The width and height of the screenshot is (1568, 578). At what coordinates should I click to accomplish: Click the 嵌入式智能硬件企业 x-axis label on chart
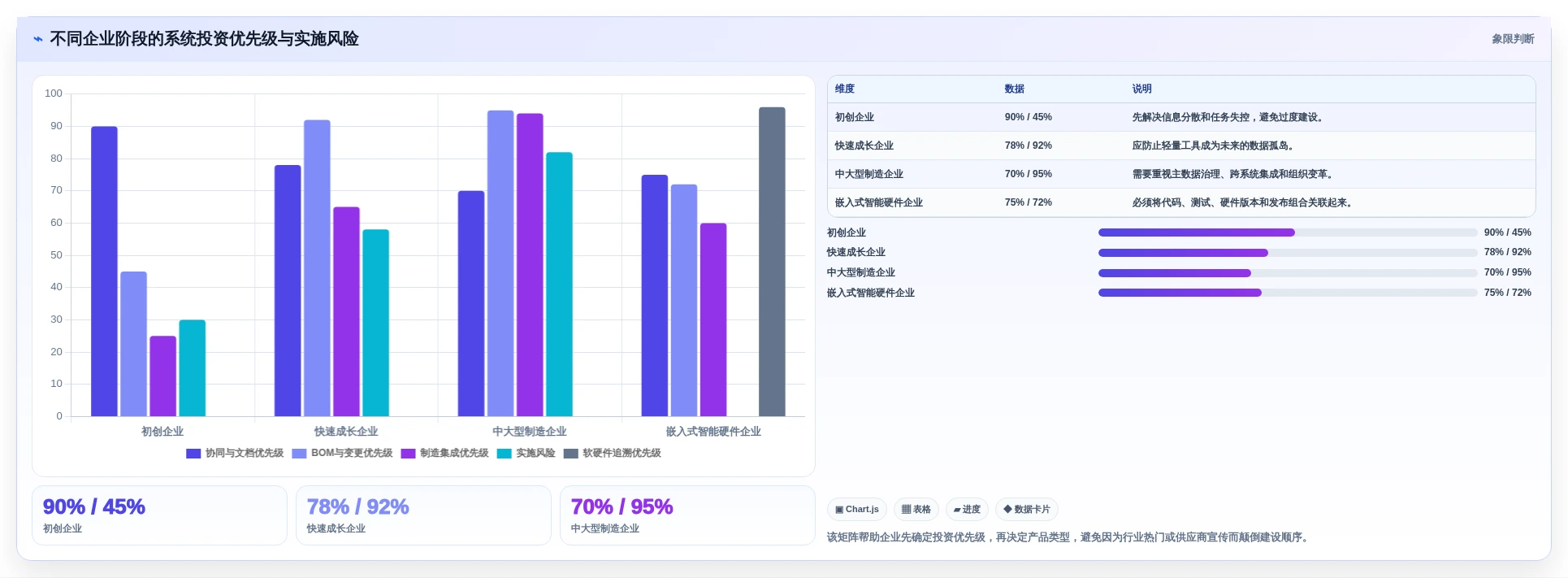pos(713,432)
